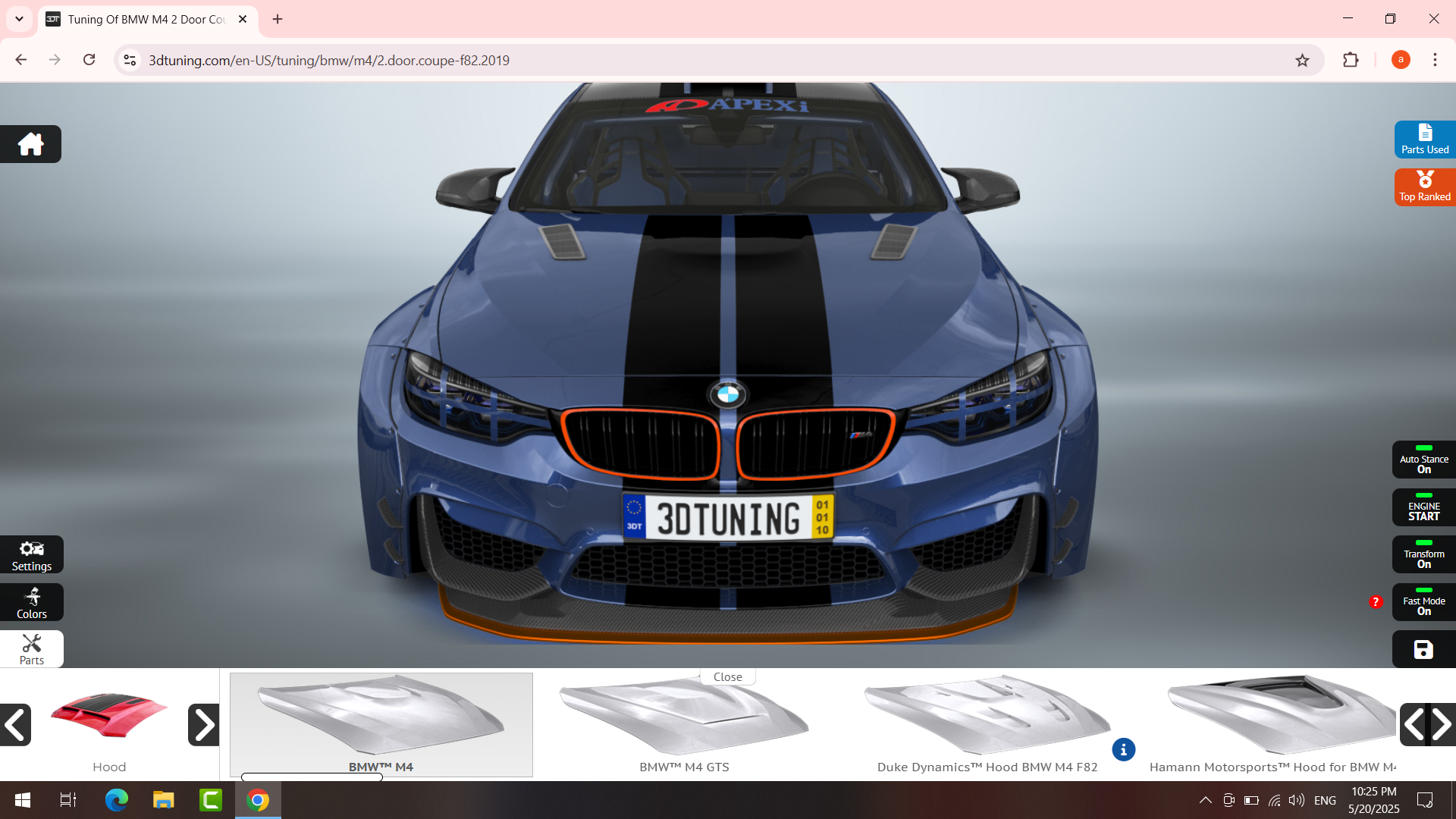1456x819 pixels.
Task: Open the Chrome three-dot menu
Action: pyautogui.click(x=1435, y=60)
